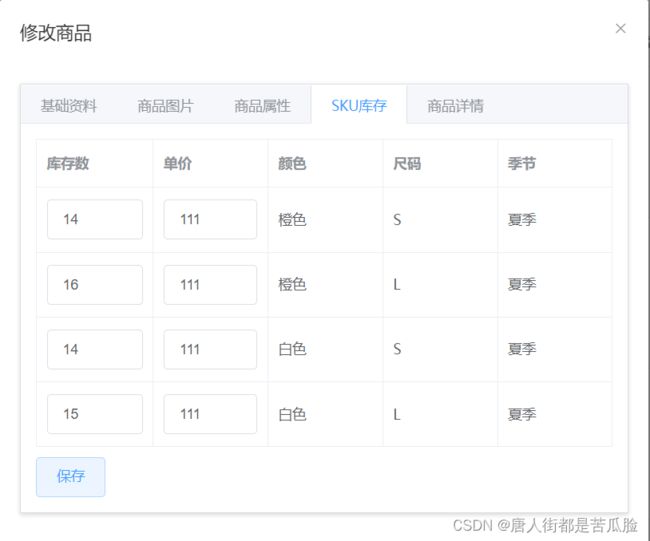Close the 修改商品 dialog

point(620,29)
